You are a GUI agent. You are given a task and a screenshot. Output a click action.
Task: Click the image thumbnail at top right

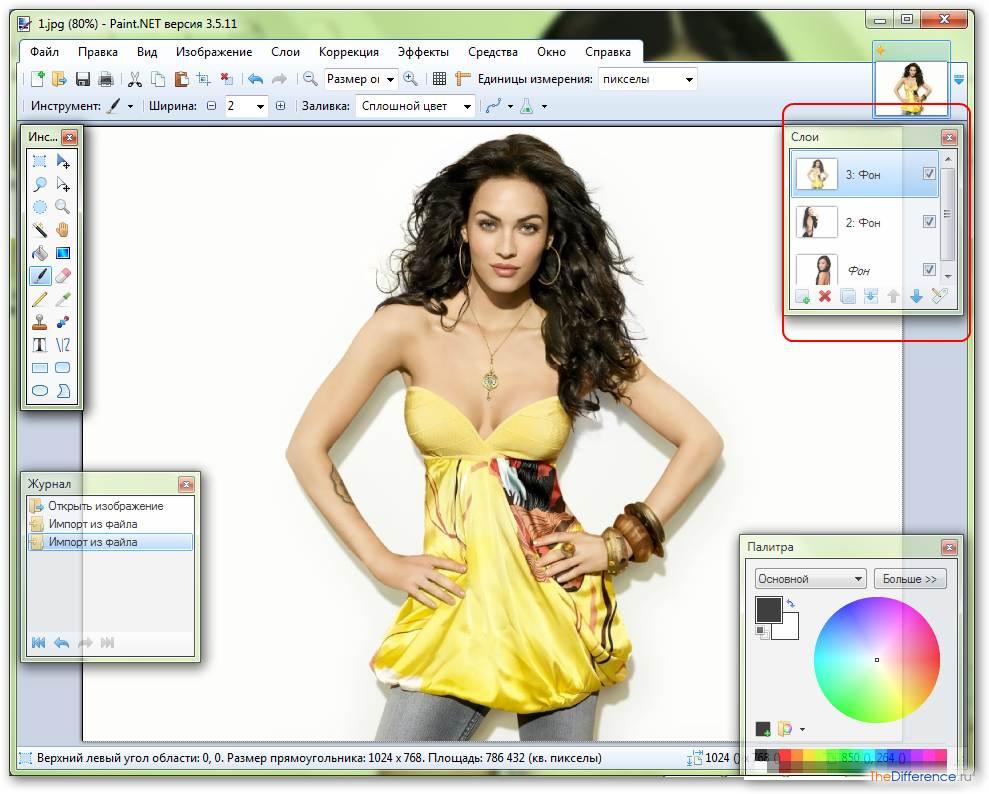tap(911, 88)
